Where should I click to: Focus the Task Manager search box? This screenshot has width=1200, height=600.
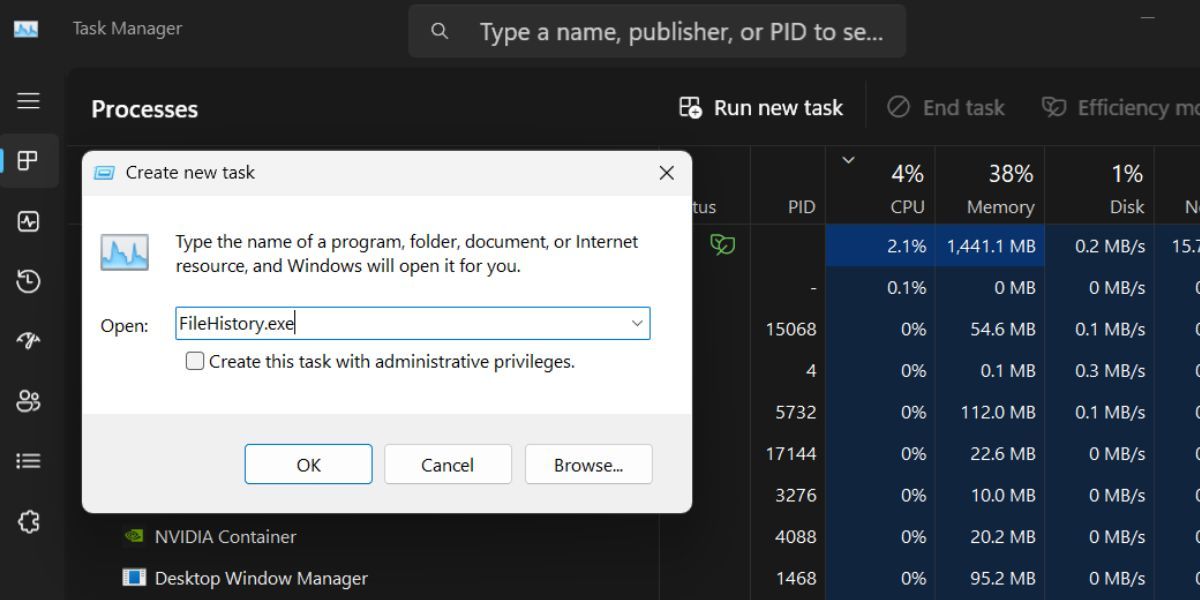pyautogui.click(x=680, y=32)
